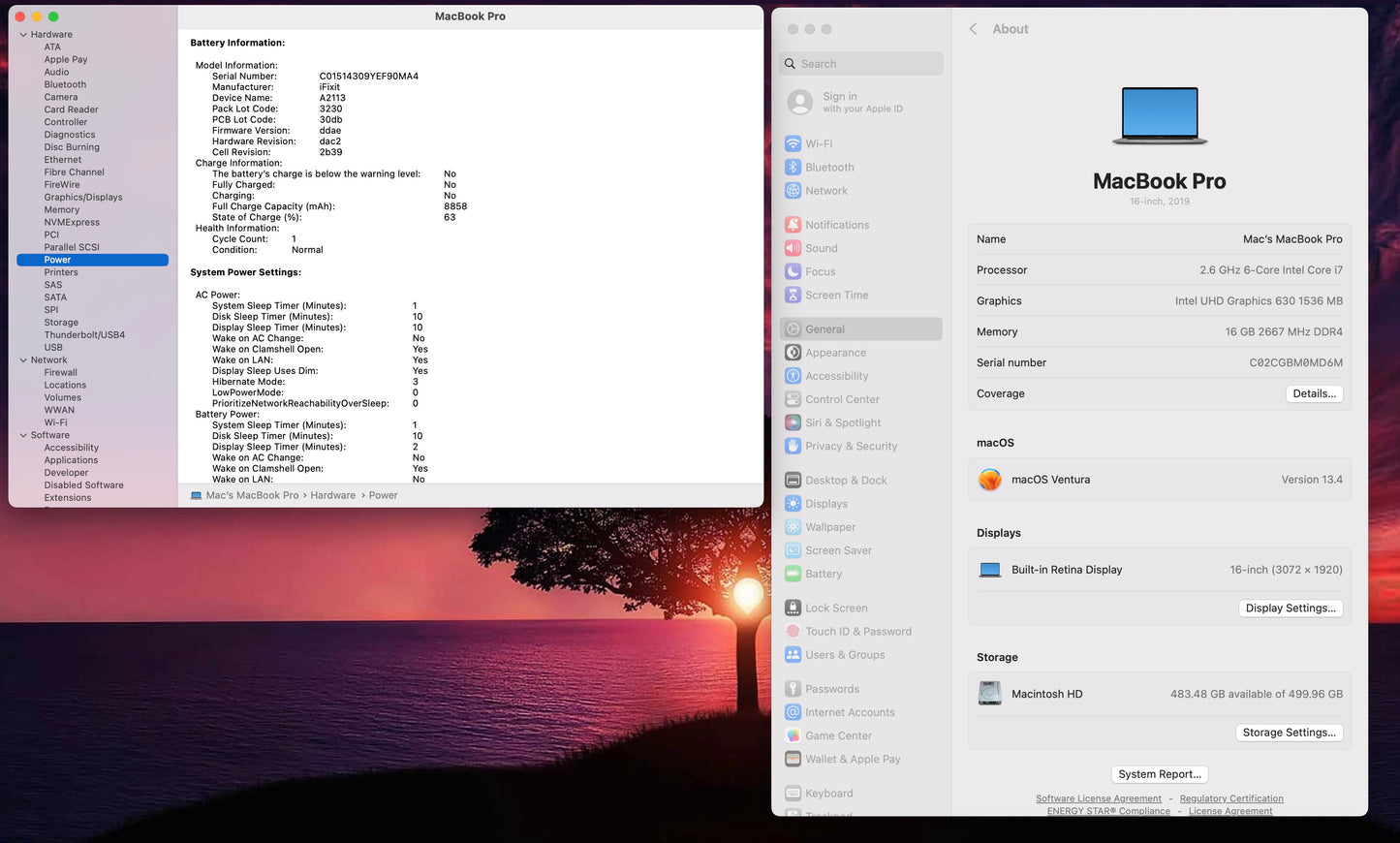This screenshot has width=1400, height=843.
Task: Select the Wallpaper settings icon
Action: [x=793, y=527]
